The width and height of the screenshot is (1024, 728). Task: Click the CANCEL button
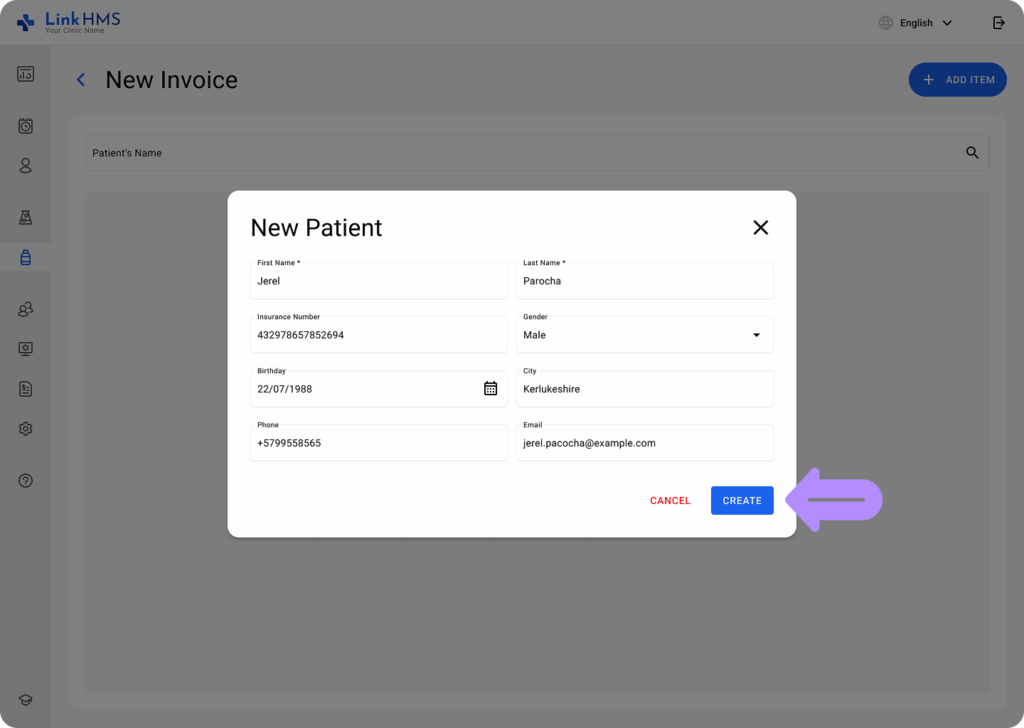point(669,500)
